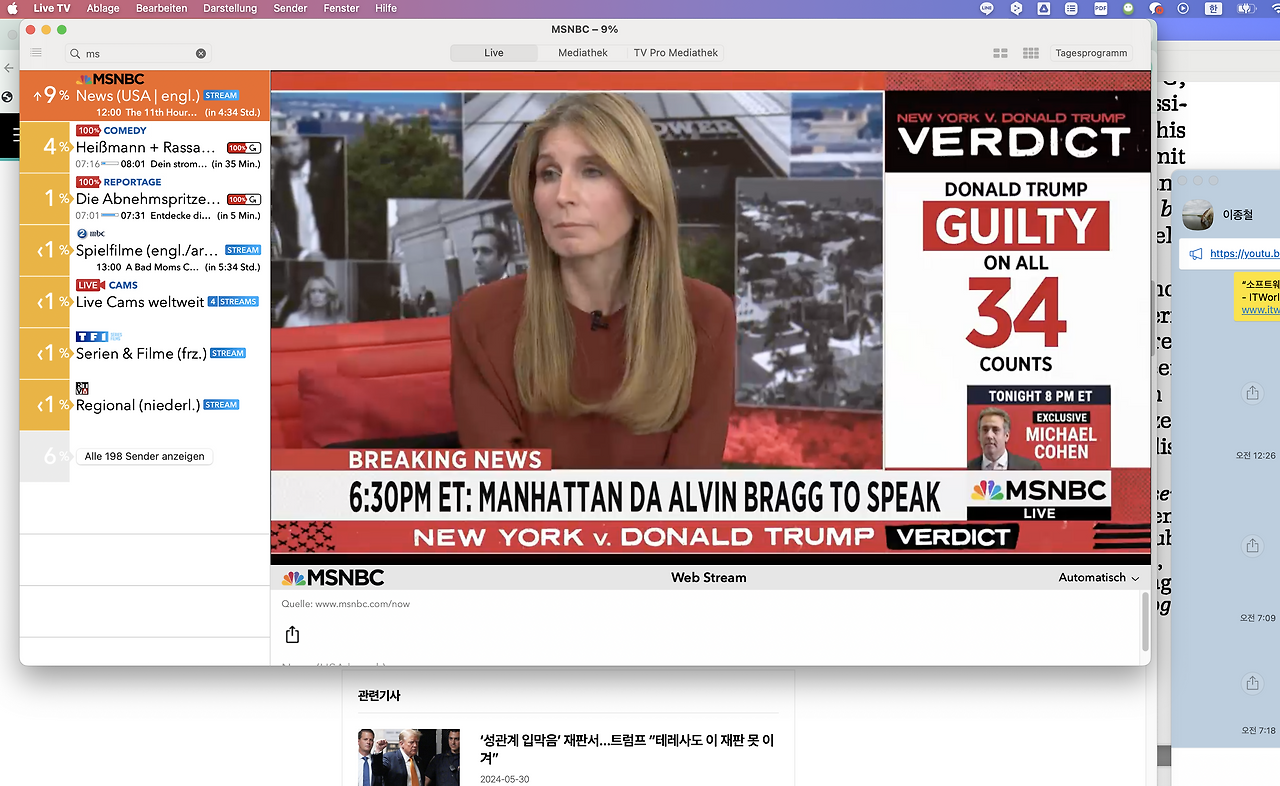1280x786 pixels.
Task: Click the MSNBC logo below the video
Action: (333, 578)
